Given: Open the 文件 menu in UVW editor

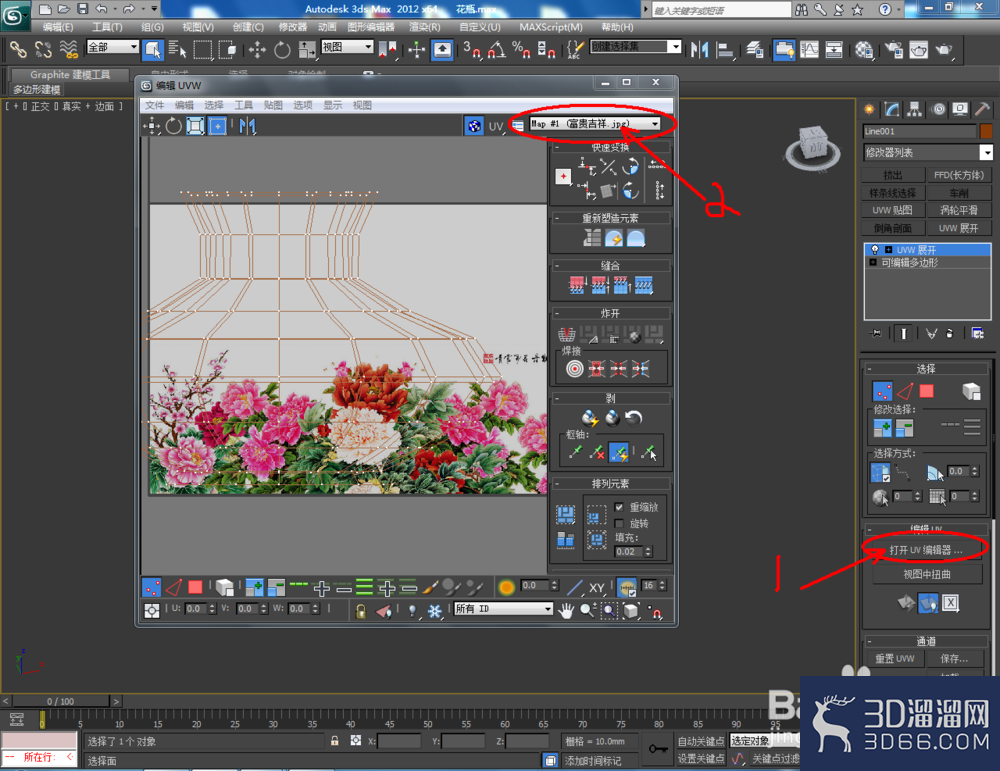Looking at the screenshot, I should (x=154, y=105).
